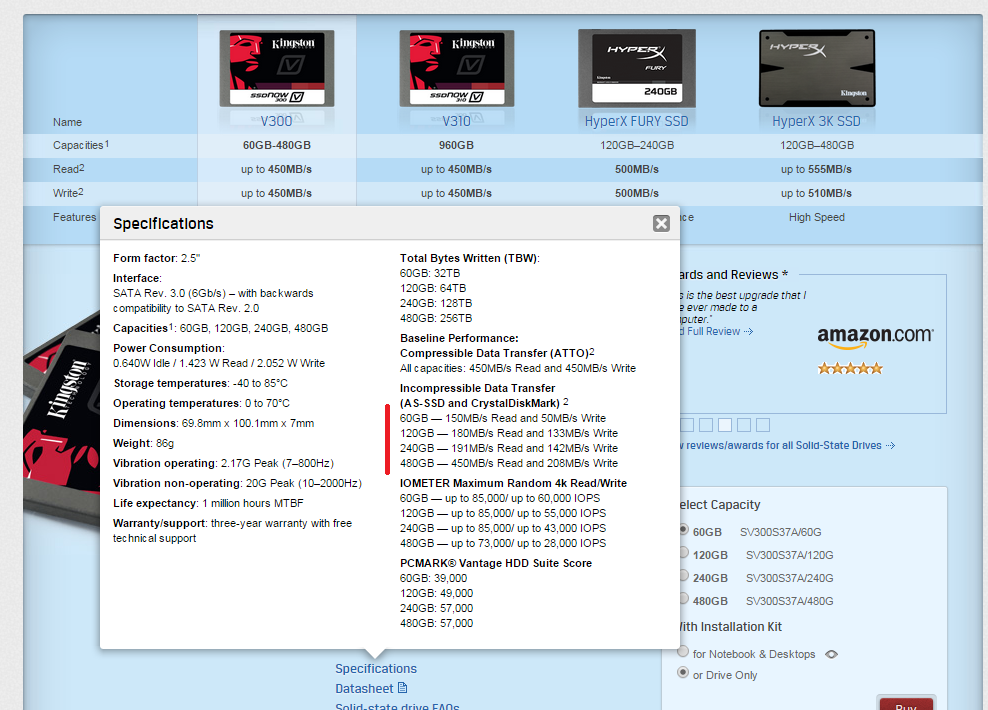Close the Specifications popup
Viewport: 988px width, 710px height.
(x=661, y=224)
